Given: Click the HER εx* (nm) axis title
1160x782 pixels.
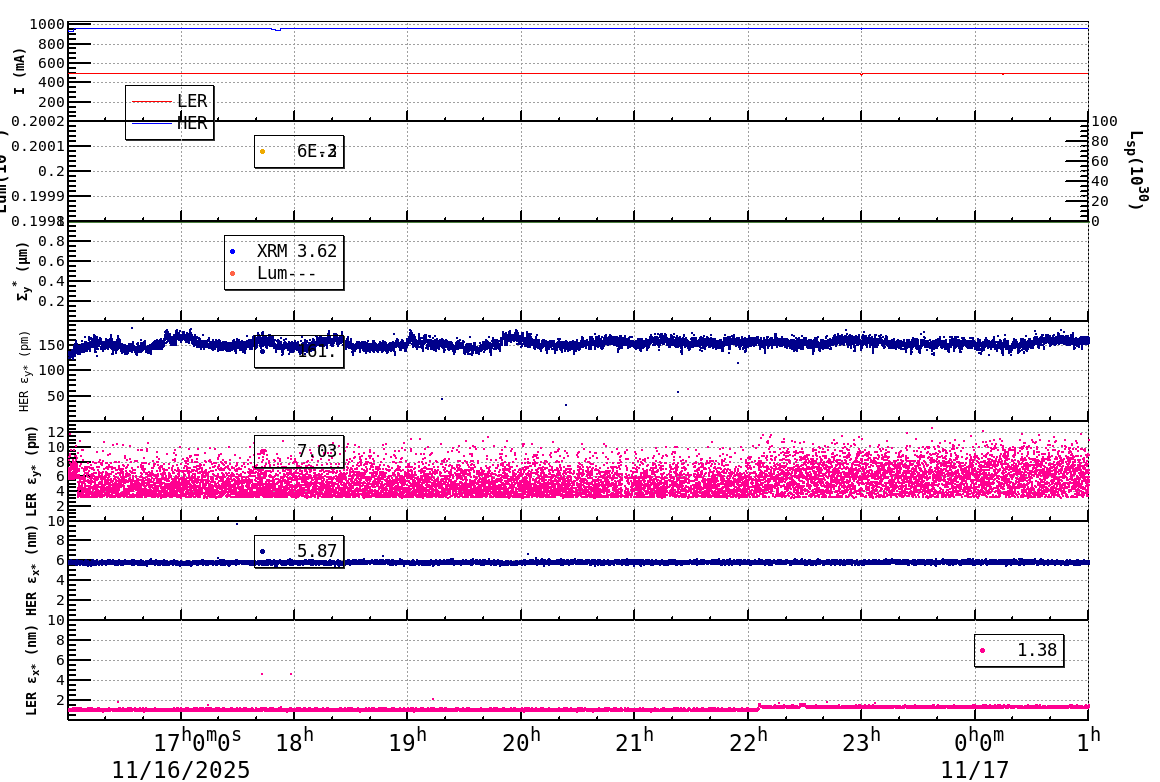Looking at the screenshot, I should (x=31, y=571).
